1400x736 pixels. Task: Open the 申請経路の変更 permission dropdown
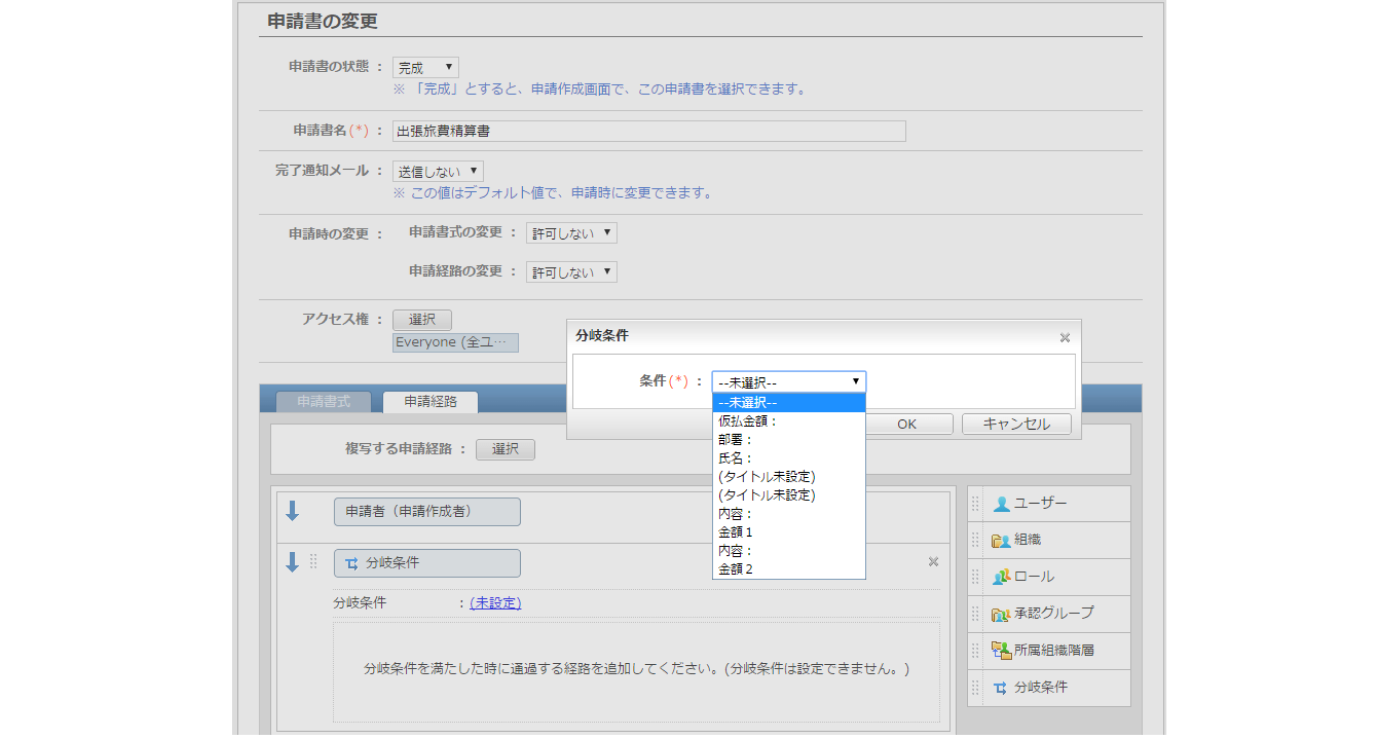572,272
